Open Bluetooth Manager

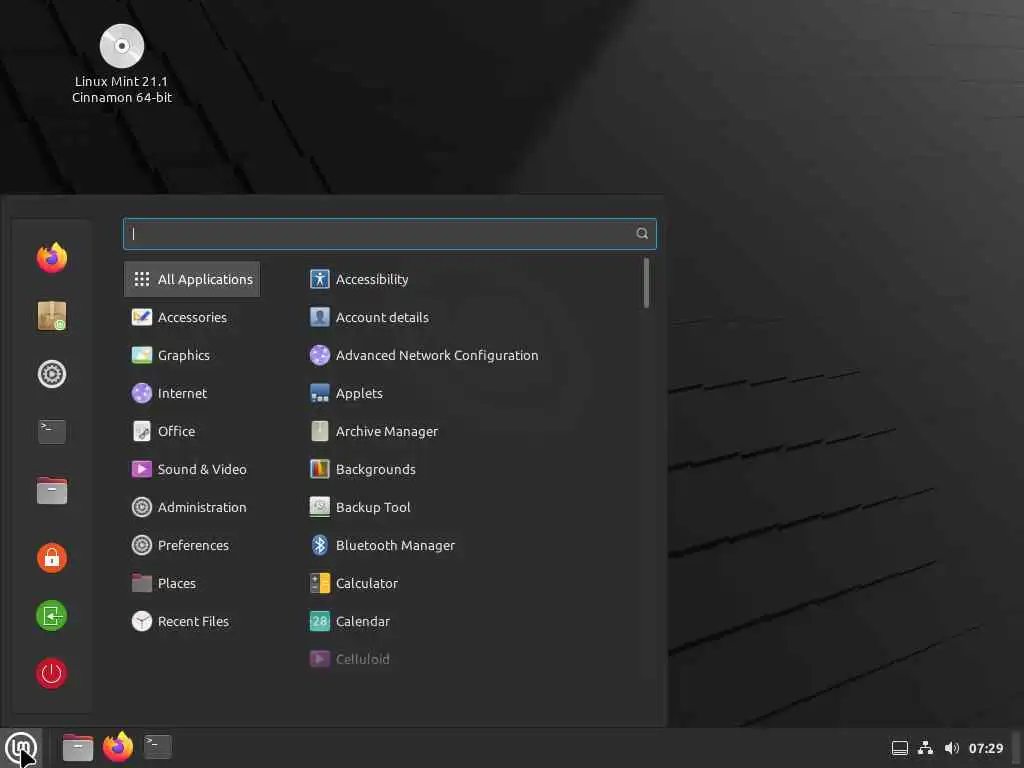coord(382,545)
